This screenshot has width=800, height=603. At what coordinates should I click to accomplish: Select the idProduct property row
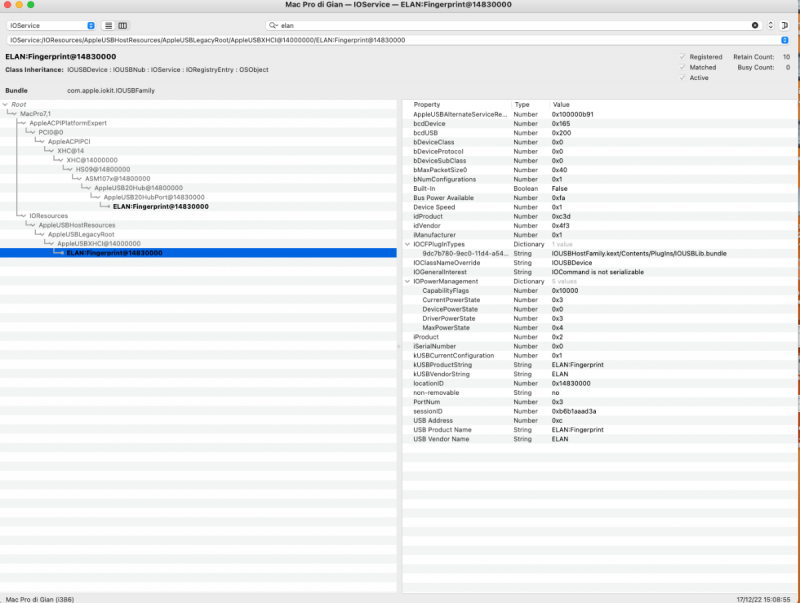(599, 216)
